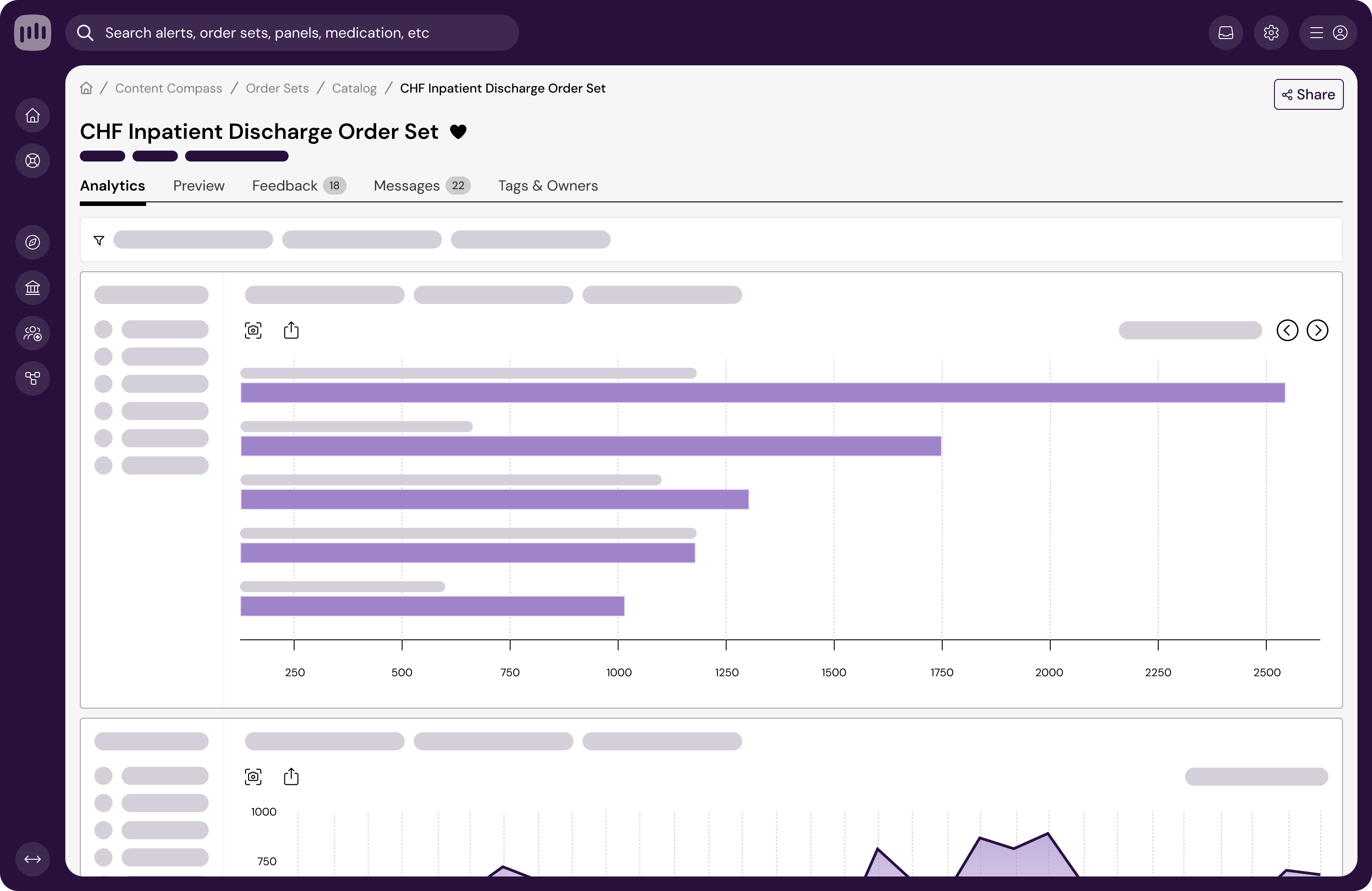1372x891 pixels.
Task: Go to next bar chart page
Action: click(x=1317, y=330)
